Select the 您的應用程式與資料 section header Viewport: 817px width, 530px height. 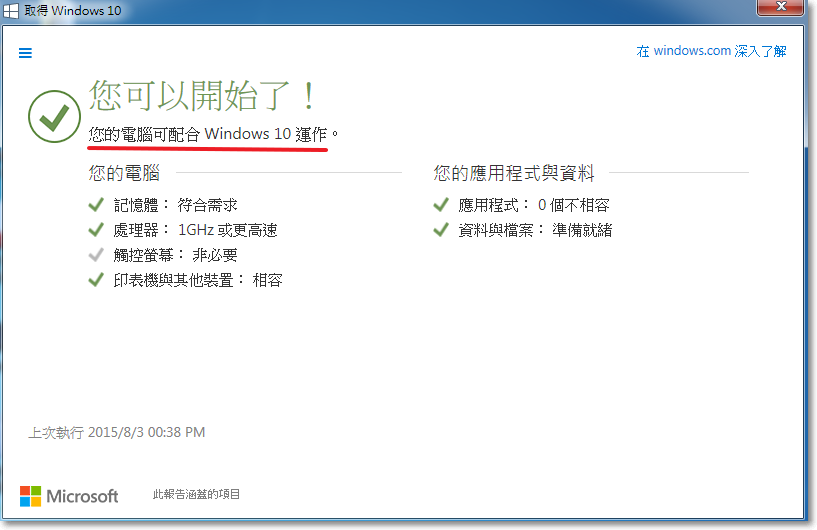click(514, 174)
